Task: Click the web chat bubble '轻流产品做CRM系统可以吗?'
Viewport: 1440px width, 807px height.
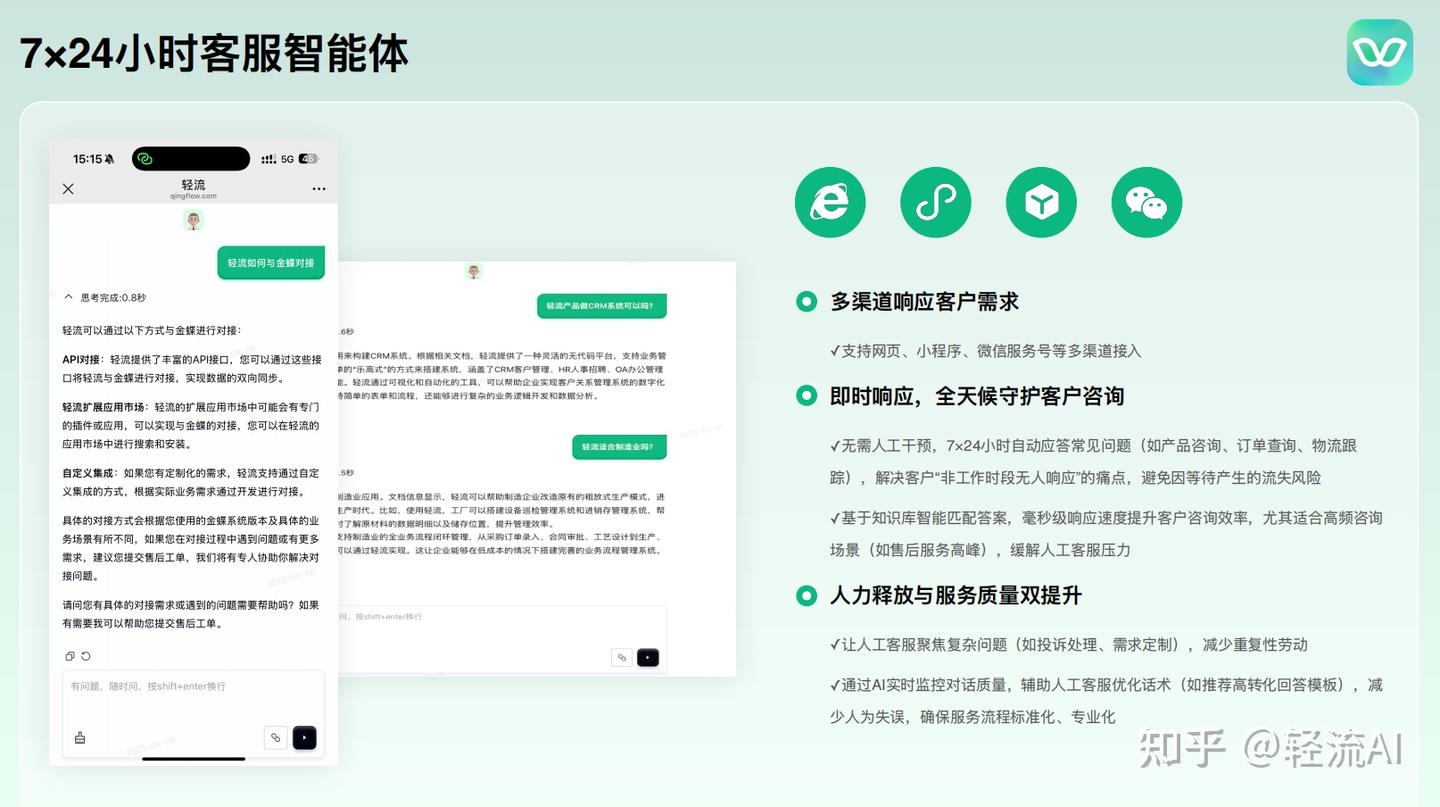Action: [x=602, y=305]
